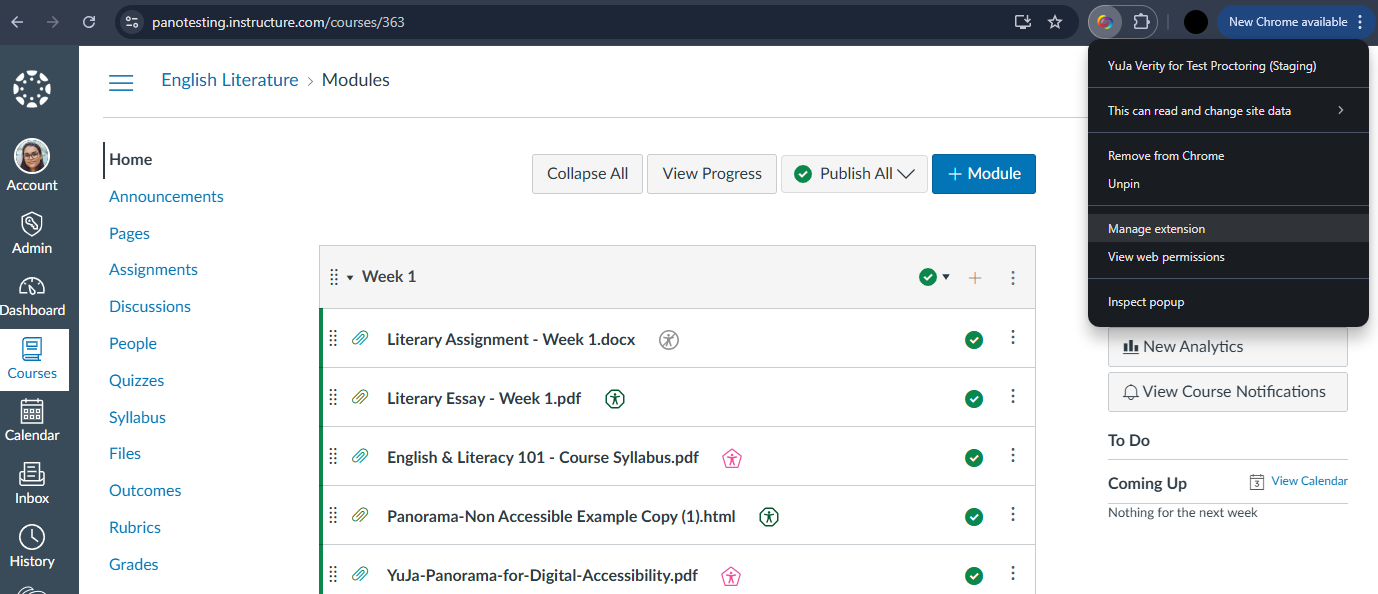This screenshot has height=594, width=1378.
Task: Select Manage extension from the menu
Action: click(1157, 229)
